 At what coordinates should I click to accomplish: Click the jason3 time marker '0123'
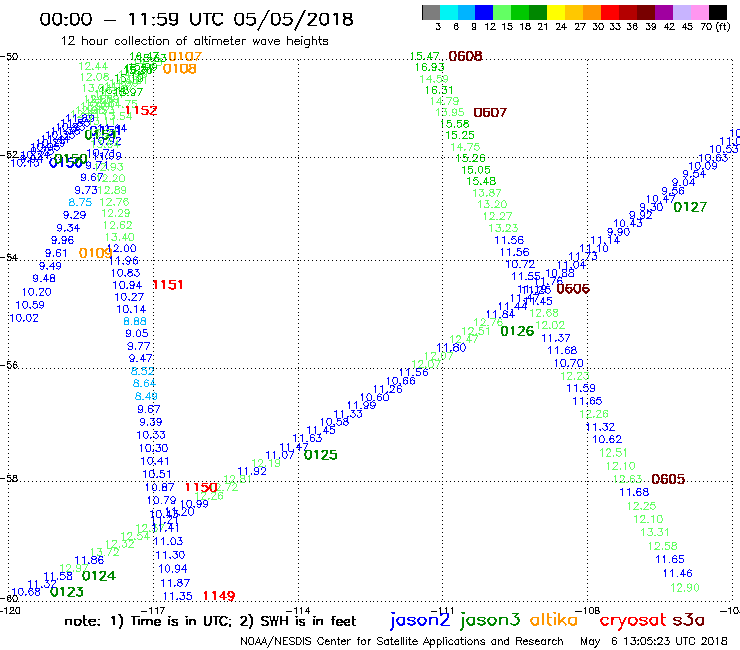(67, 592)
